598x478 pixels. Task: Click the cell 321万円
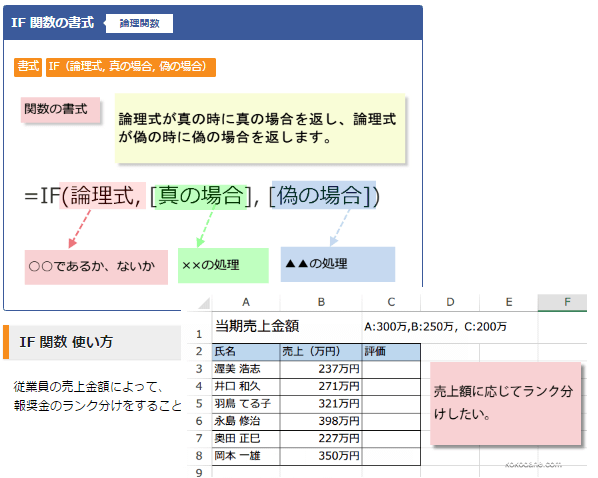pos(321,404)
